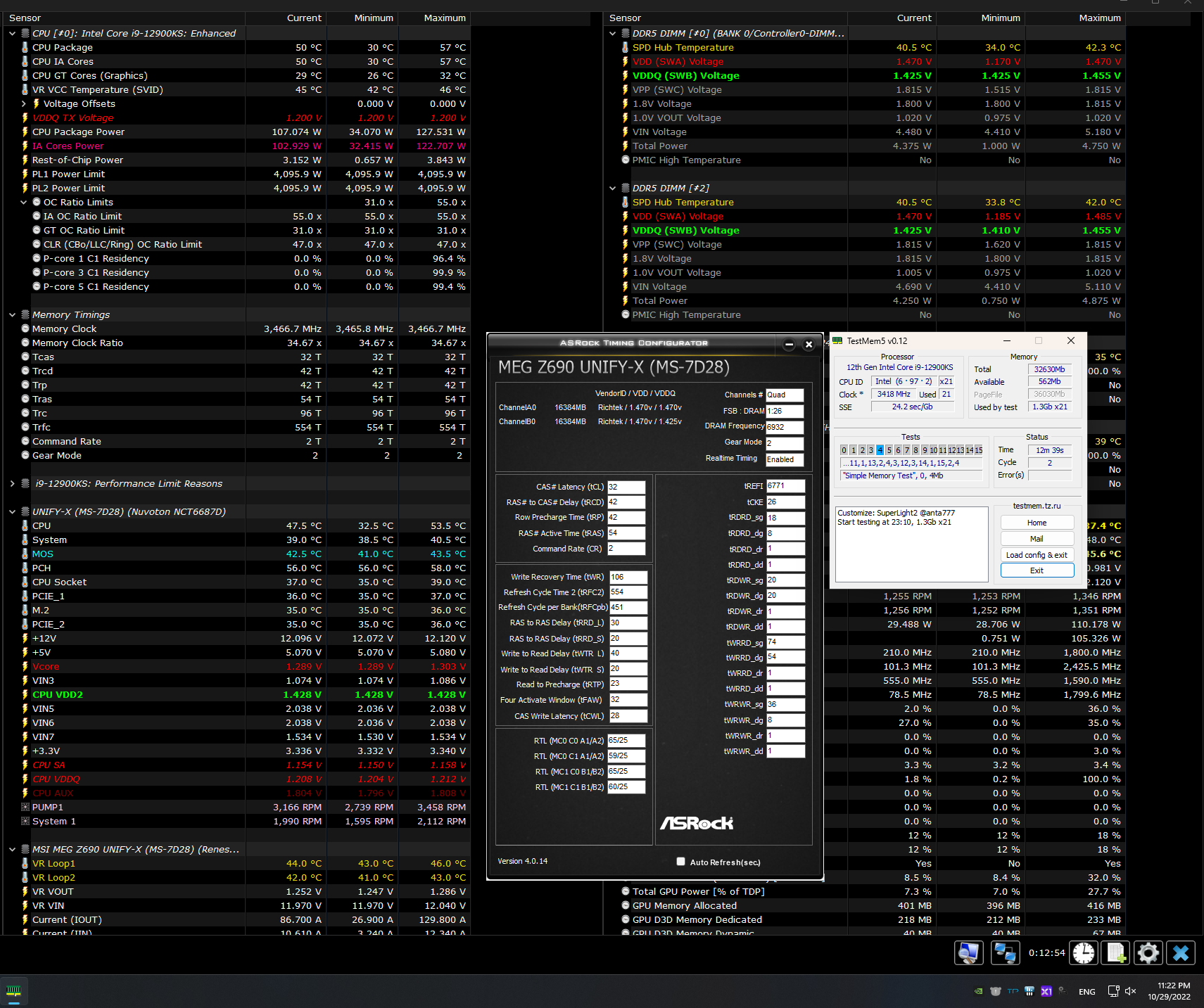Click the Mail button in TestMem5
The height and width of the screenshot is (1008, 1204).
click(1037, 539)
